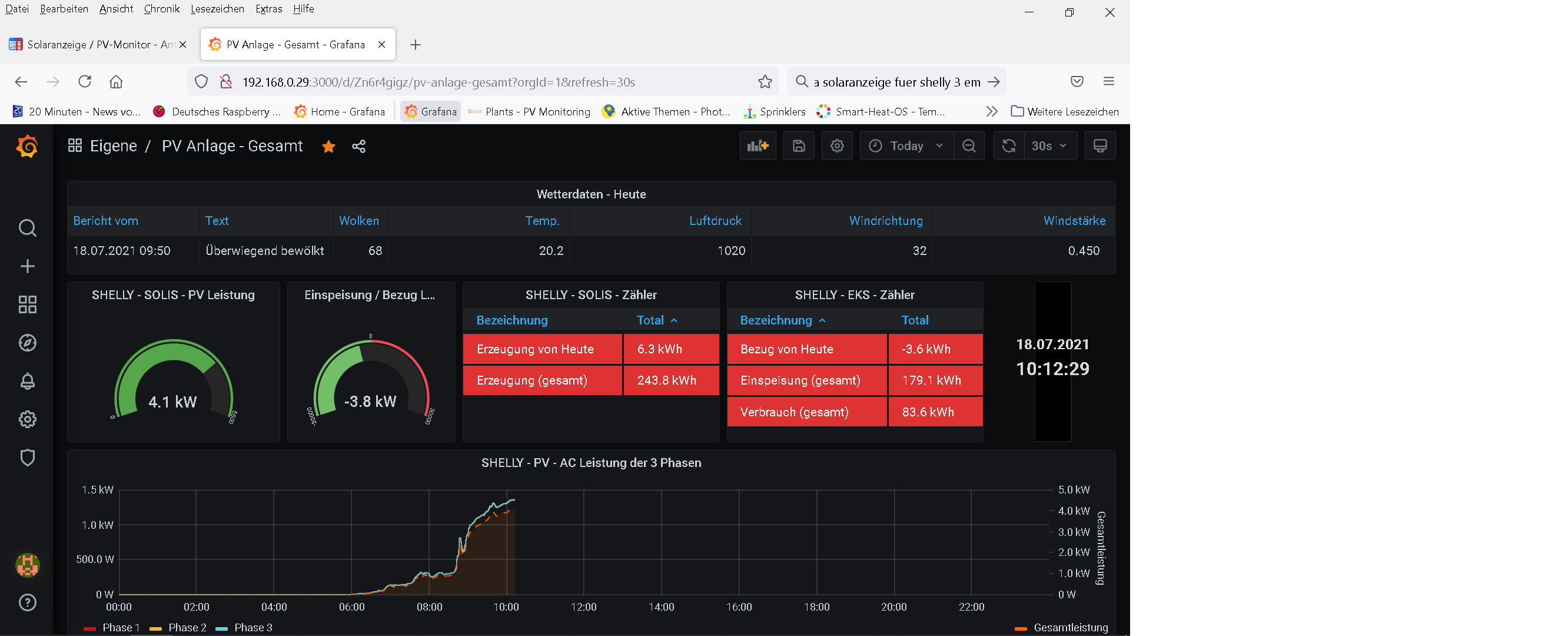This screenshot has height=636, width=1568.
Task: Unstar the dashboard with the star icon
Action: (x=328, y=146)
